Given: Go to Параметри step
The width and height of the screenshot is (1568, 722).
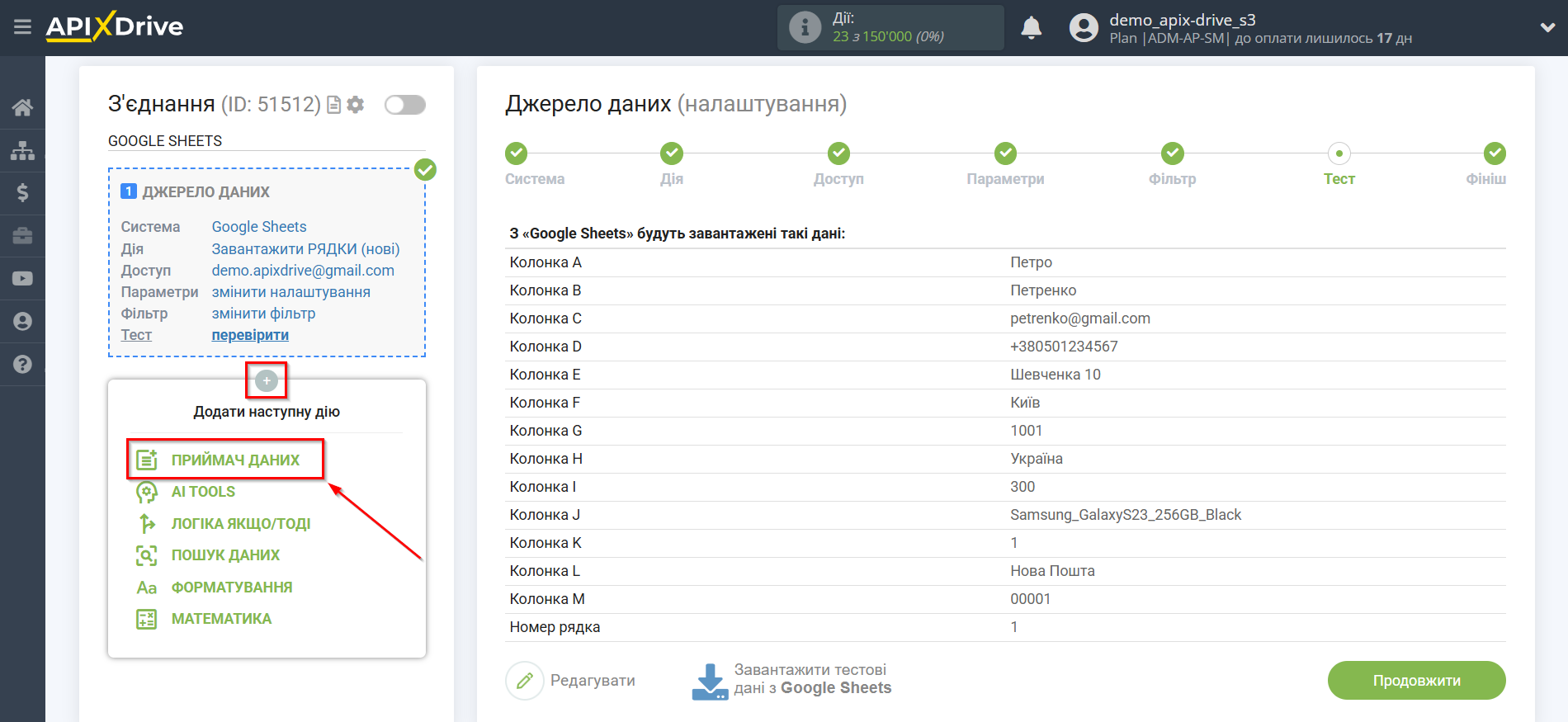Looking at the screenshot, I should [1005, 153].
